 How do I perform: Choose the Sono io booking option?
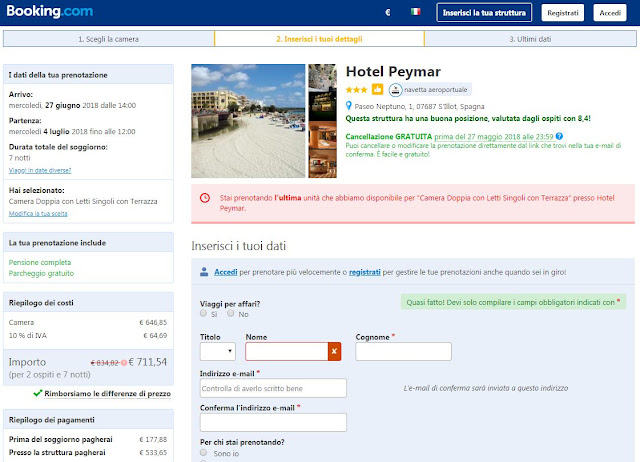click(x=203, y=452)
